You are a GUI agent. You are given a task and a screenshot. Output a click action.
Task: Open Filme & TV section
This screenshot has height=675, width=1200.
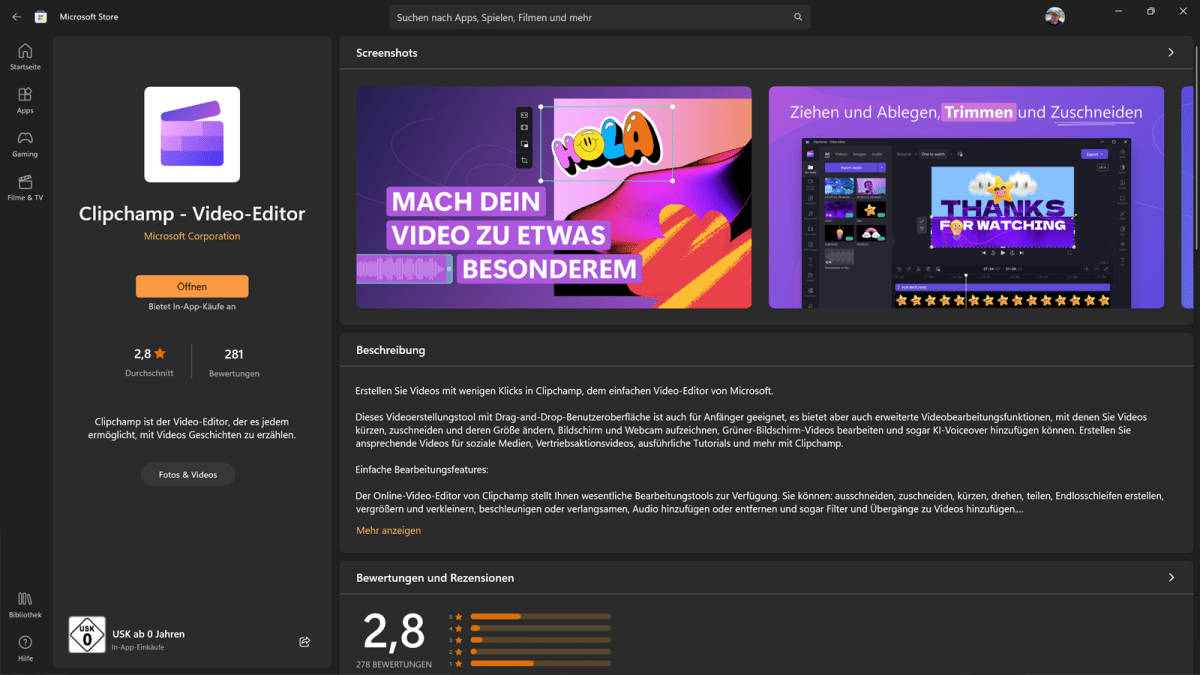(25, 187)
